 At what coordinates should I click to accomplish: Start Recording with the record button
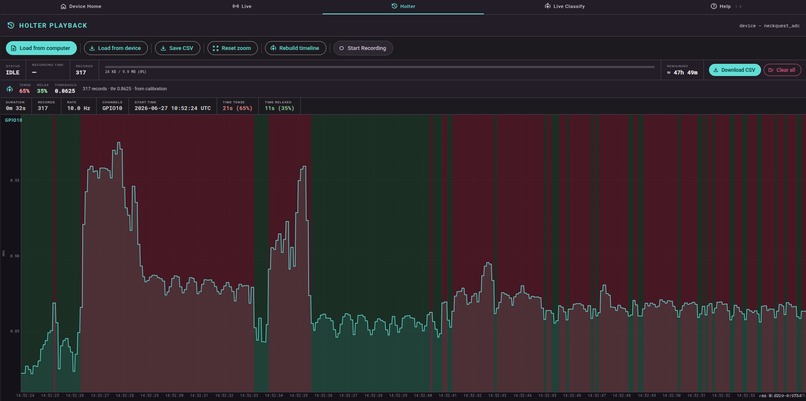tap(363, 48)
